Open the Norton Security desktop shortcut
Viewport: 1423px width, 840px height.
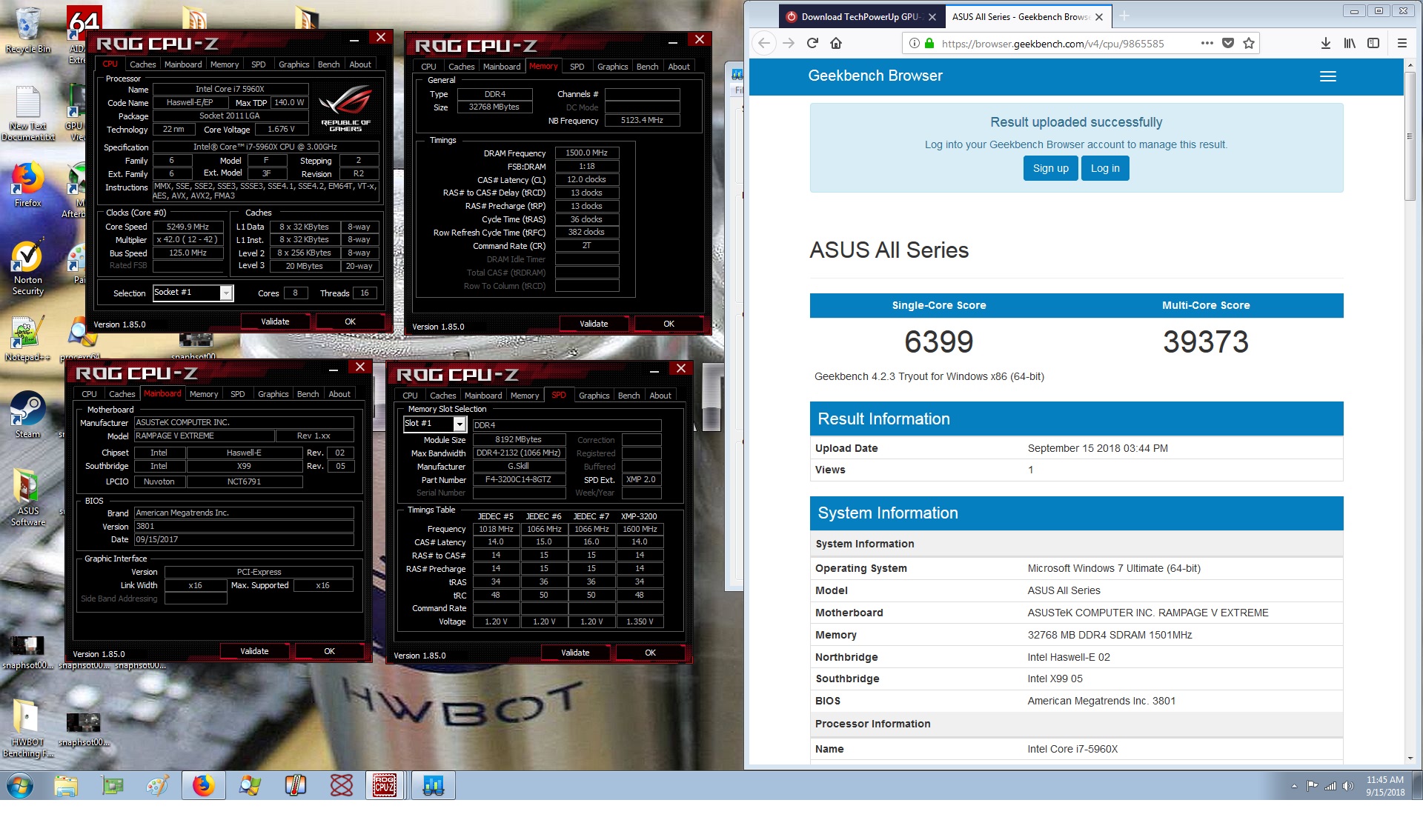[28, 267]
